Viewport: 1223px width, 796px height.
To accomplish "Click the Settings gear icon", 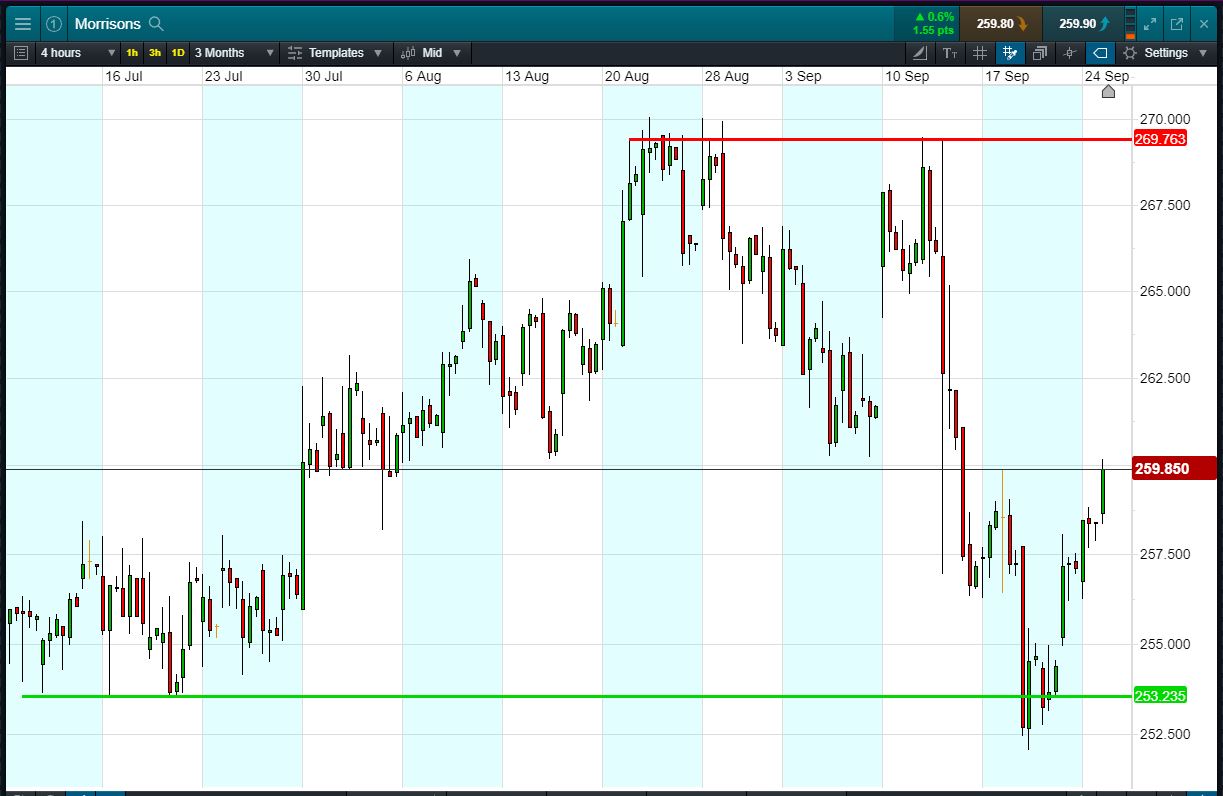I will [x=1130, y=53].
